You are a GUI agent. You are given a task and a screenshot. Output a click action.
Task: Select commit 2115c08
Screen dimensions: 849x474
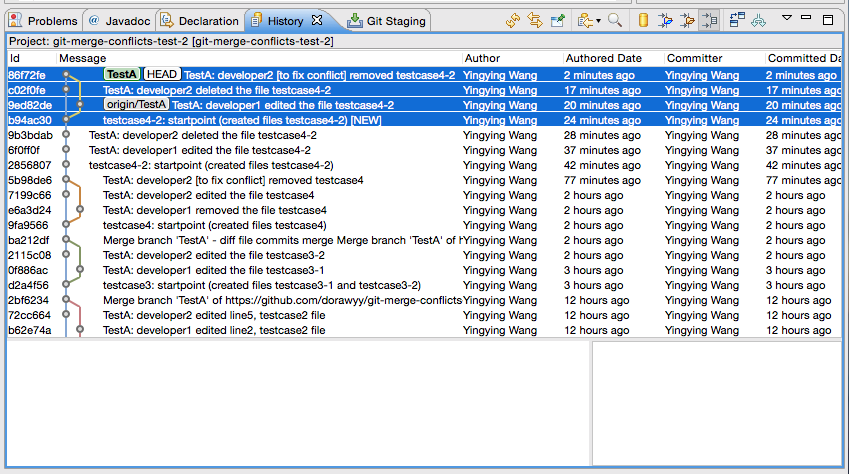pos(424,255)
